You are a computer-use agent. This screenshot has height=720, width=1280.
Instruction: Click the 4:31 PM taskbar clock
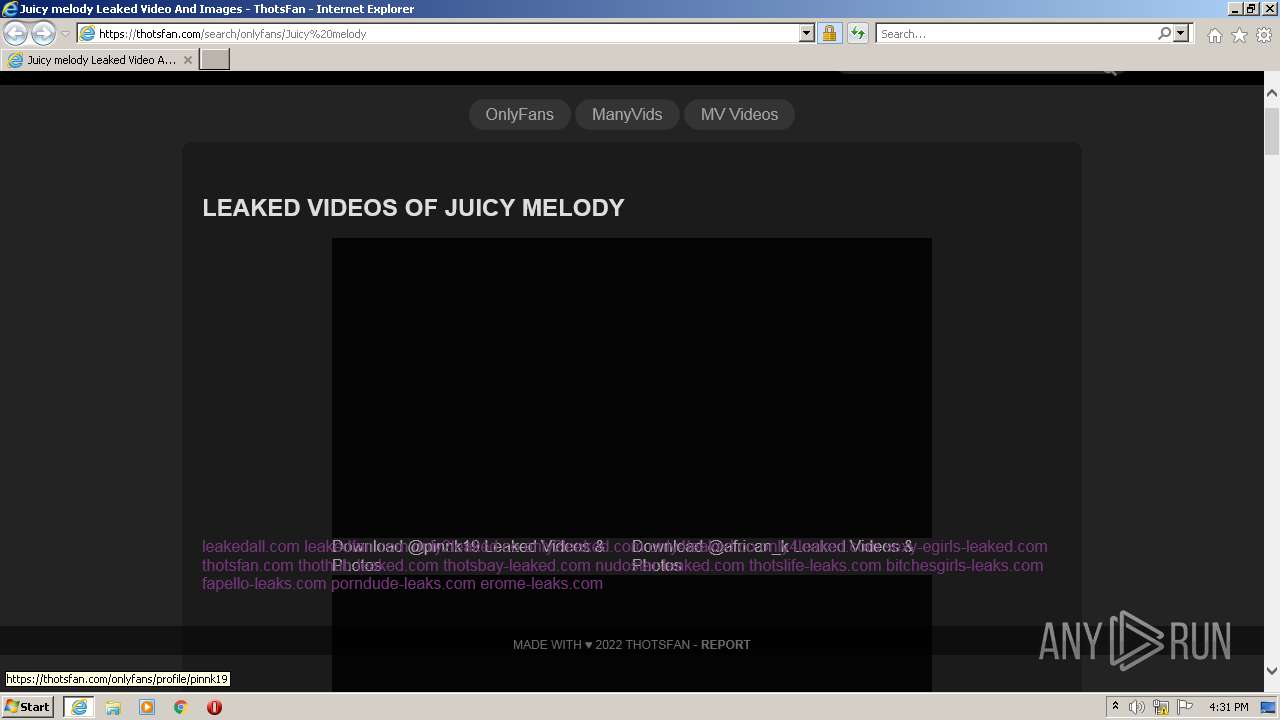(1228, 707)
